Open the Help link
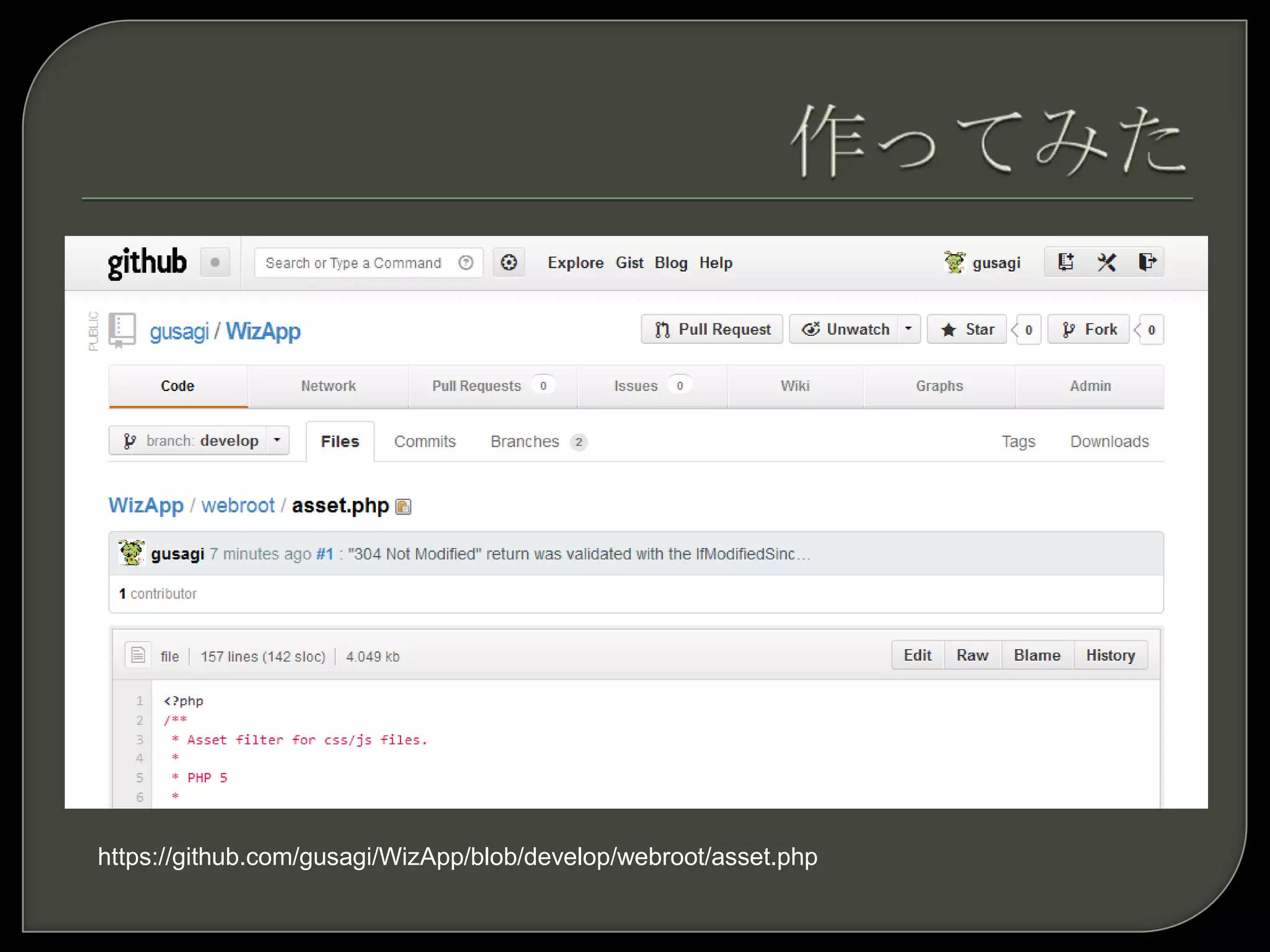 716,263
